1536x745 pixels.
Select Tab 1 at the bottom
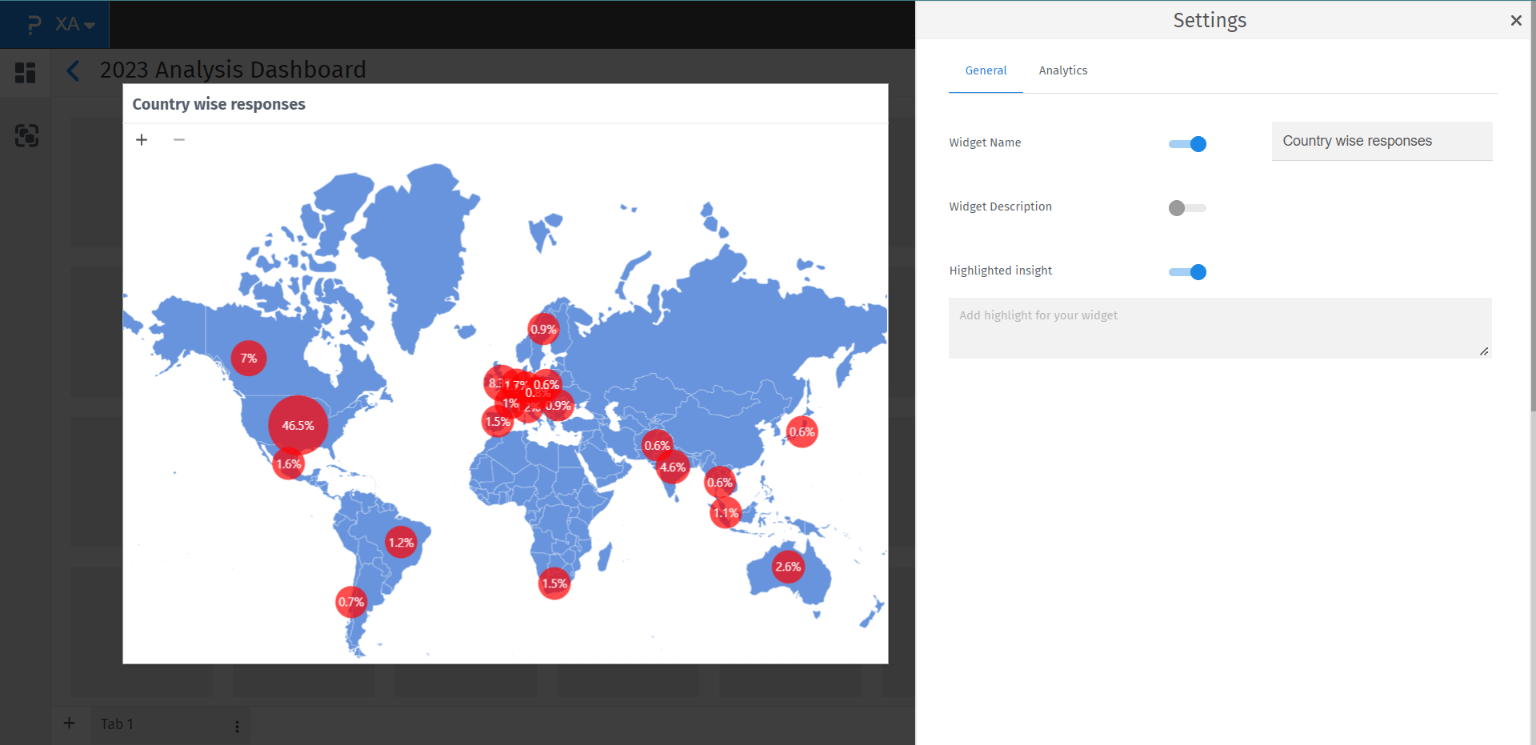tap(117, 724)
